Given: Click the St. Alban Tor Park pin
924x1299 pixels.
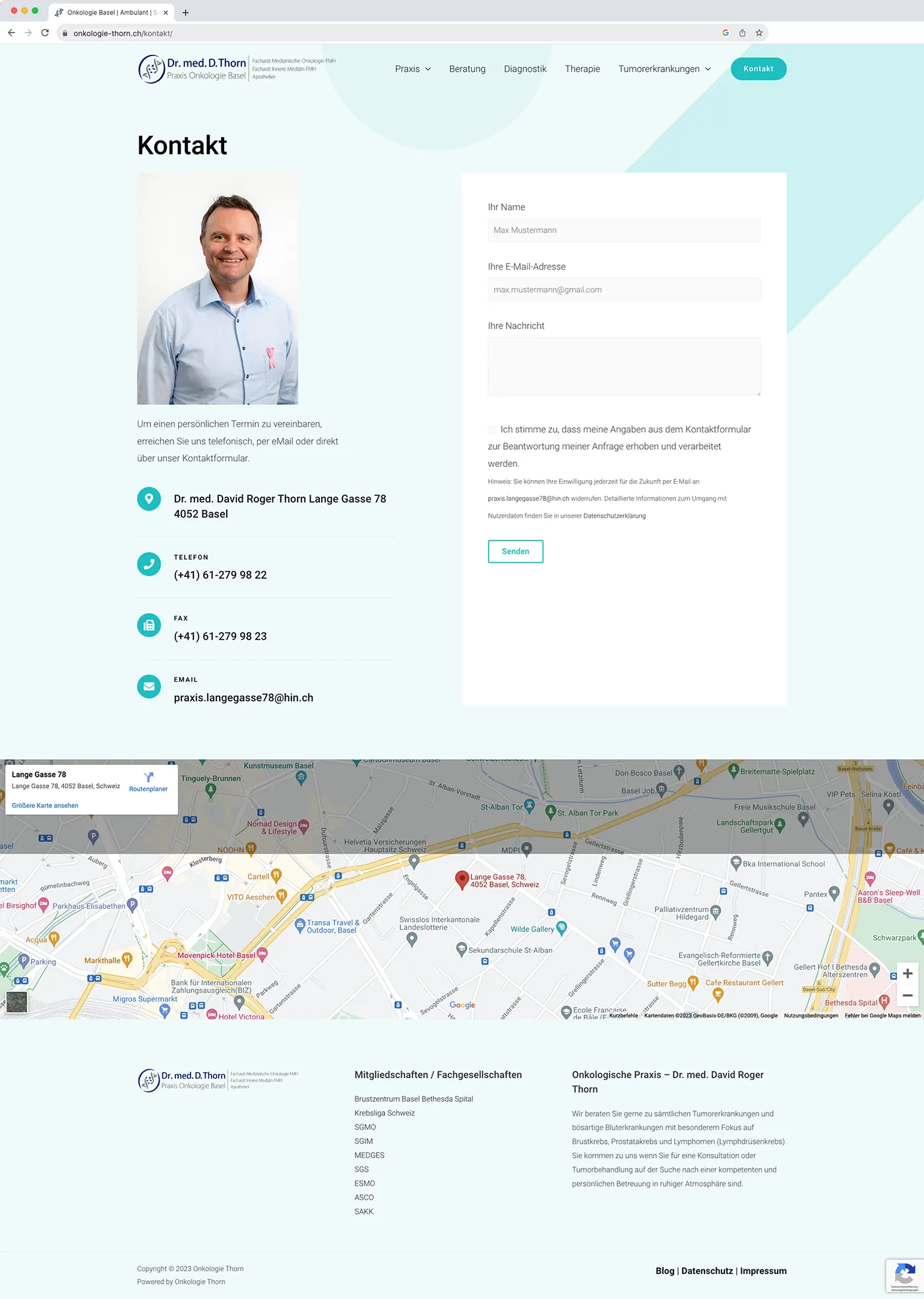Looking at the screenshot, I should click(x=551, y=812).
